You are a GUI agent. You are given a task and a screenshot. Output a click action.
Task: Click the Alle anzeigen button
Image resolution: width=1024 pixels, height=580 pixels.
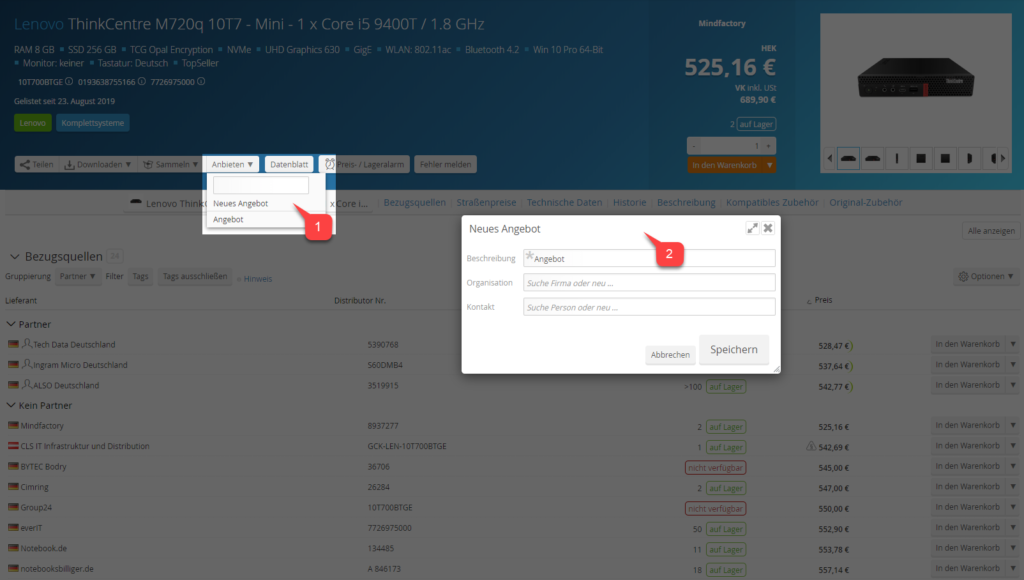tap(991, 231)
